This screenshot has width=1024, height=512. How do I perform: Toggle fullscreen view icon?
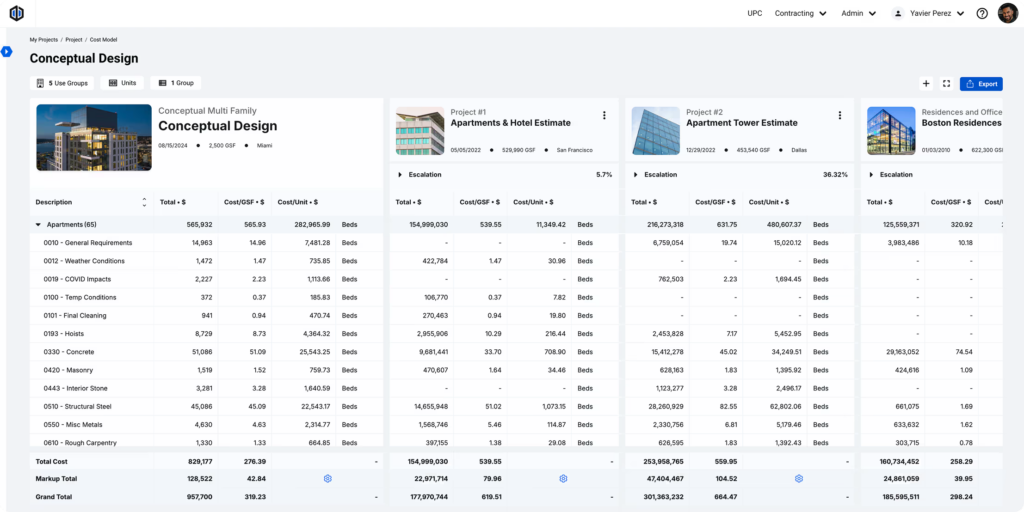pyautogui.click(x=946, y=84)
